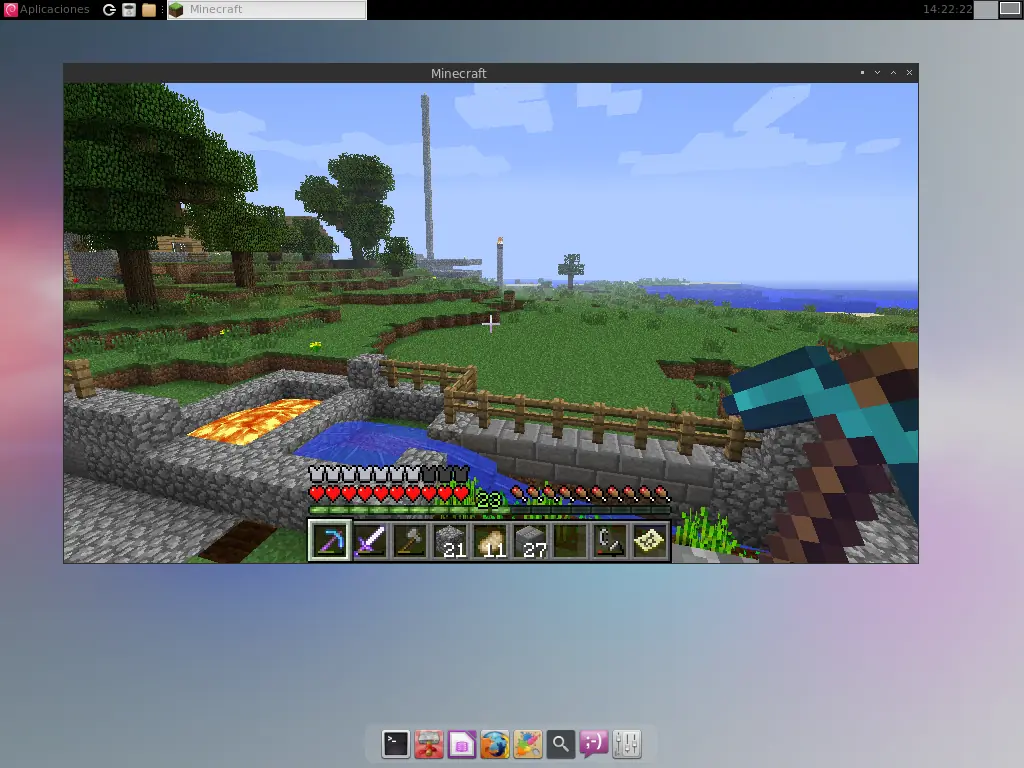Image resolution: width=1024 pixels, height=768 pixels.
Task: Click the workspace switcher first pane
Action: click(x=986, y=9)
